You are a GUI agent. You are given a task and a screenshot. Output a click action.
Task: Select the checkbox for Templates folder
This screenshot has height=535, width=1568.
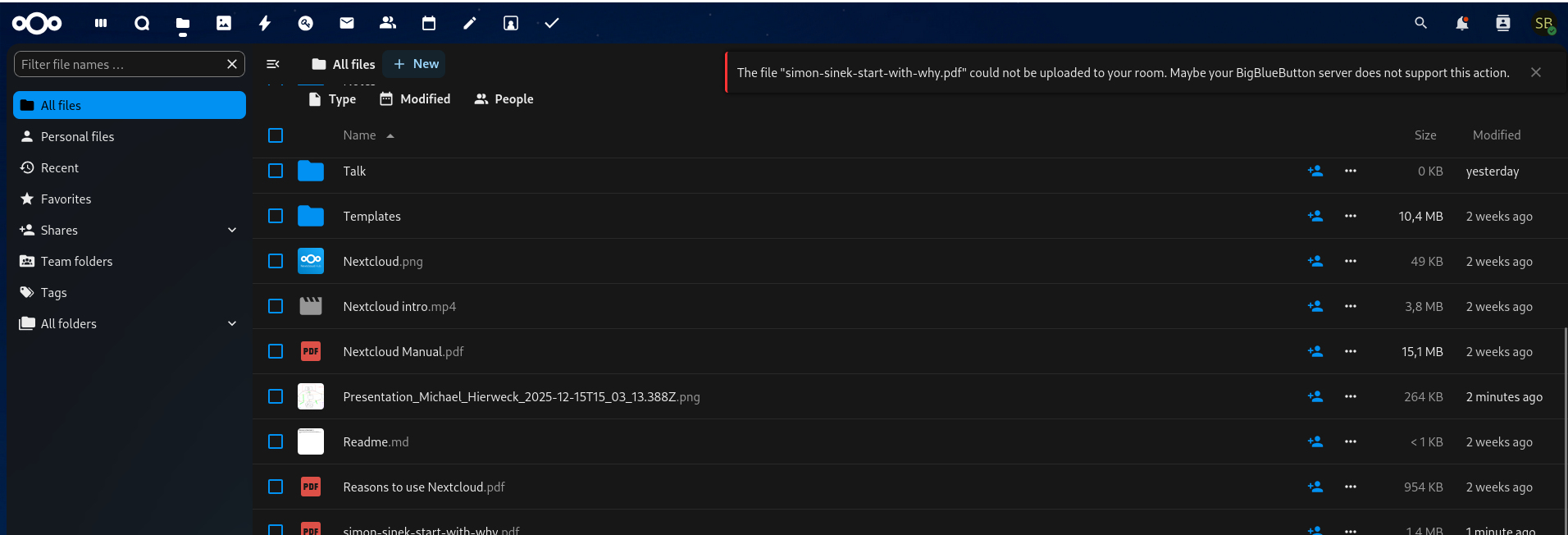[276, 216]
